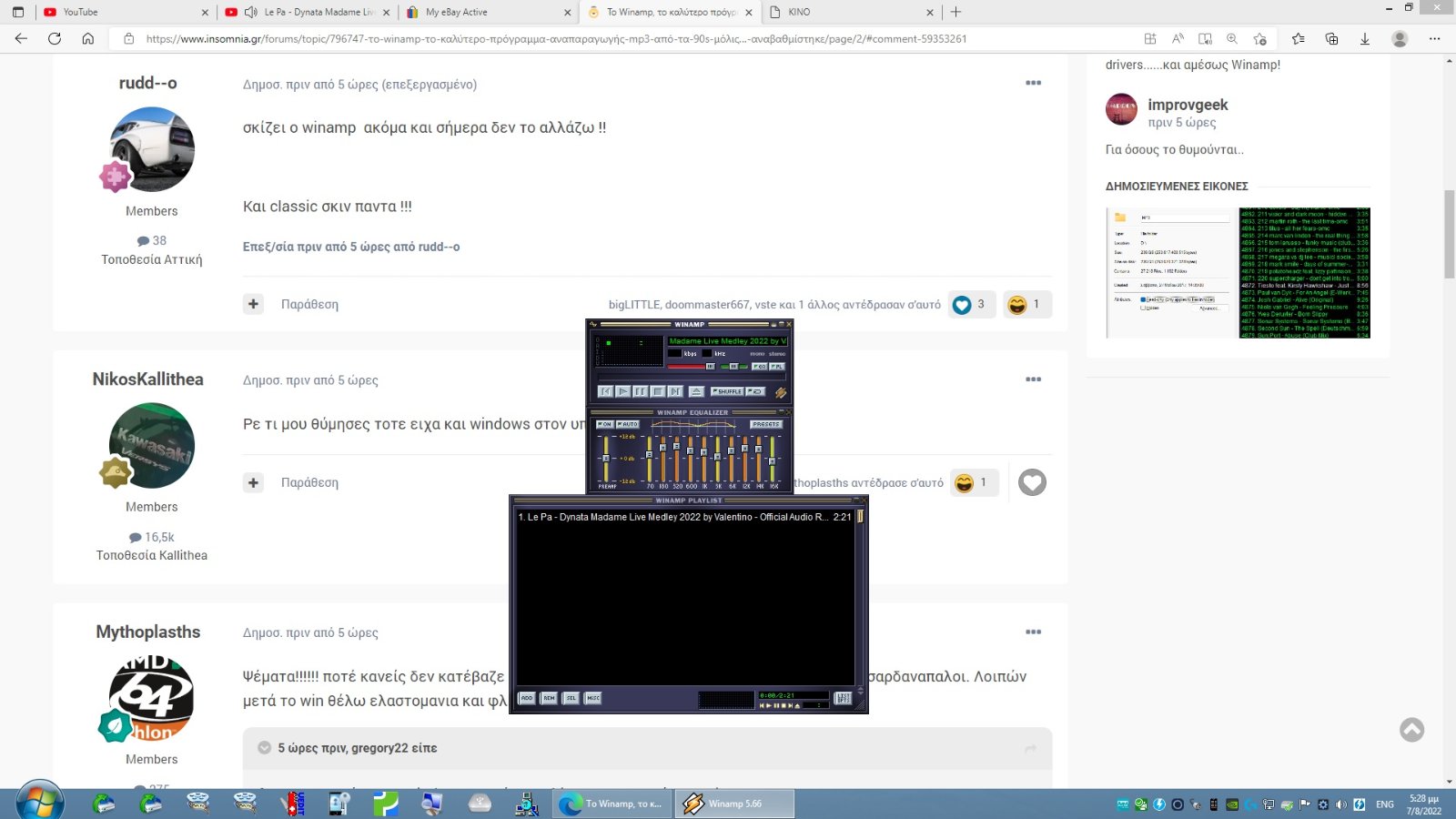Screen dimensions: 1456x819
Task: Click the equalizer 16K band slider
Action: point(772,459)
